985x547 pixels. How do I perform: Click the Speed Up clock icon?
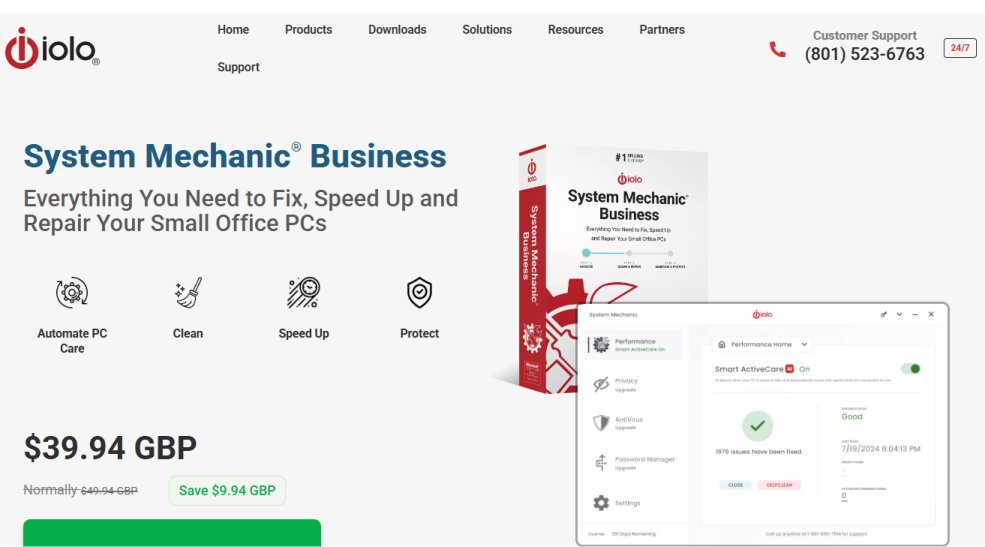tap(303, 293)
